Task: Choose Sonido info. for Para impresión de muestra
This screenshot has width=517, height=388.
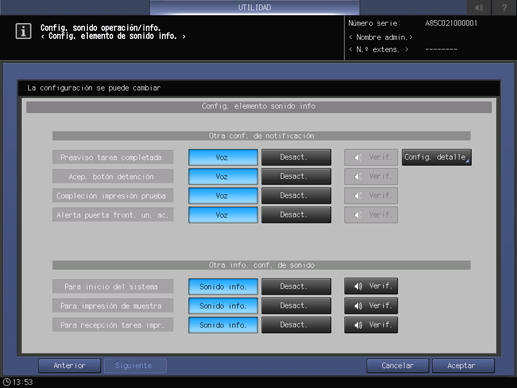Action: click(223, 306)
